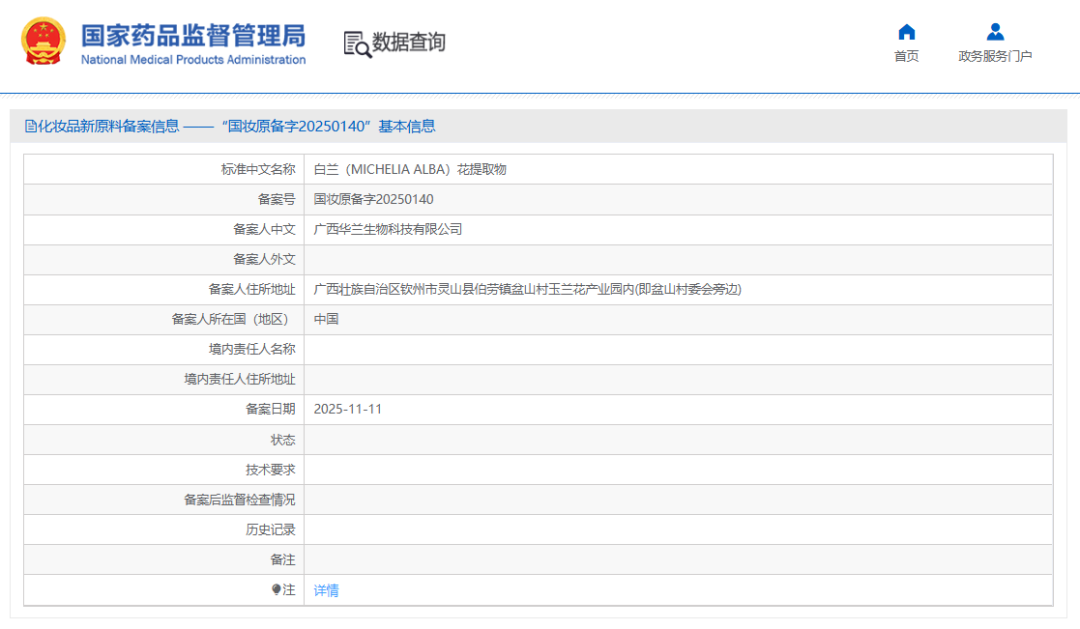The width and height of the screenshot is (1080, 629).
Task: Open the 详情 link
Action: [x=325, y=590]
